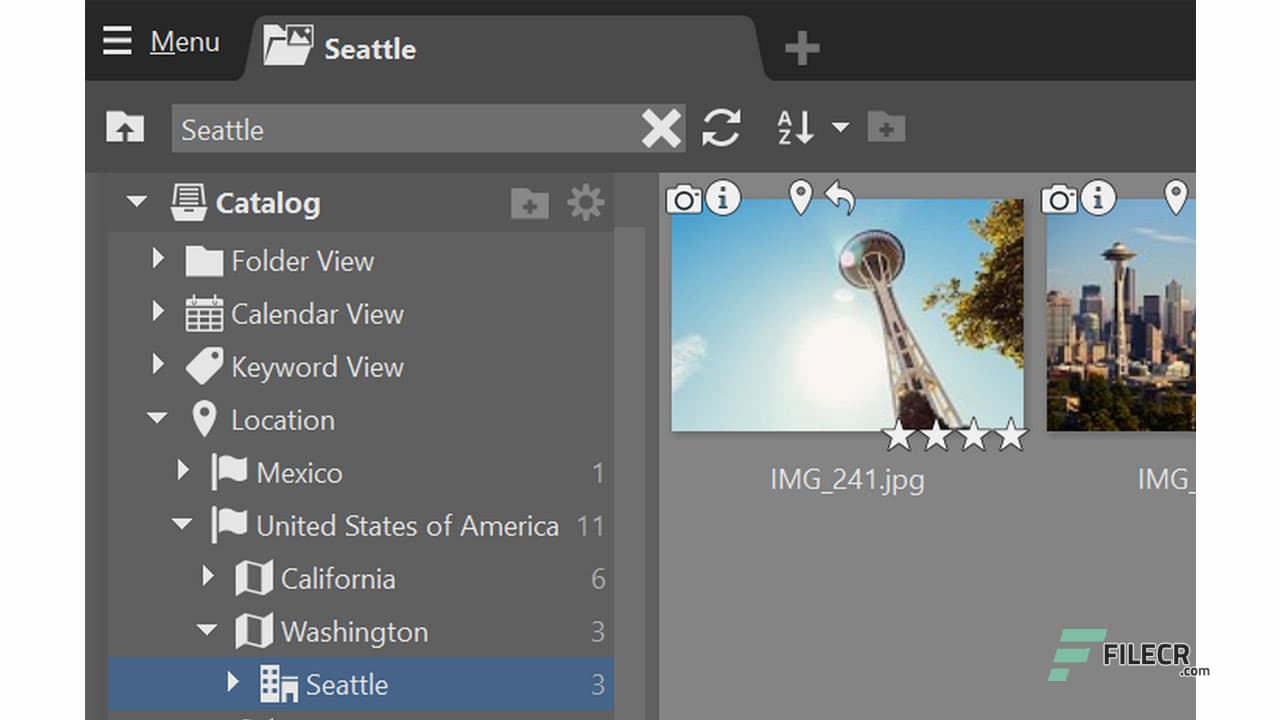Expand Folder View tree node
This screenshot has width=1280, height=720.
pyautogui.click(x=158, y=260)
